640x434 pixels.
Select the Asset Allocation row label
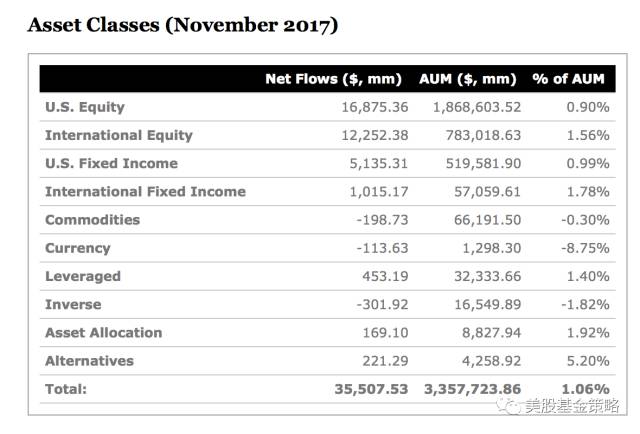(104, 333)
